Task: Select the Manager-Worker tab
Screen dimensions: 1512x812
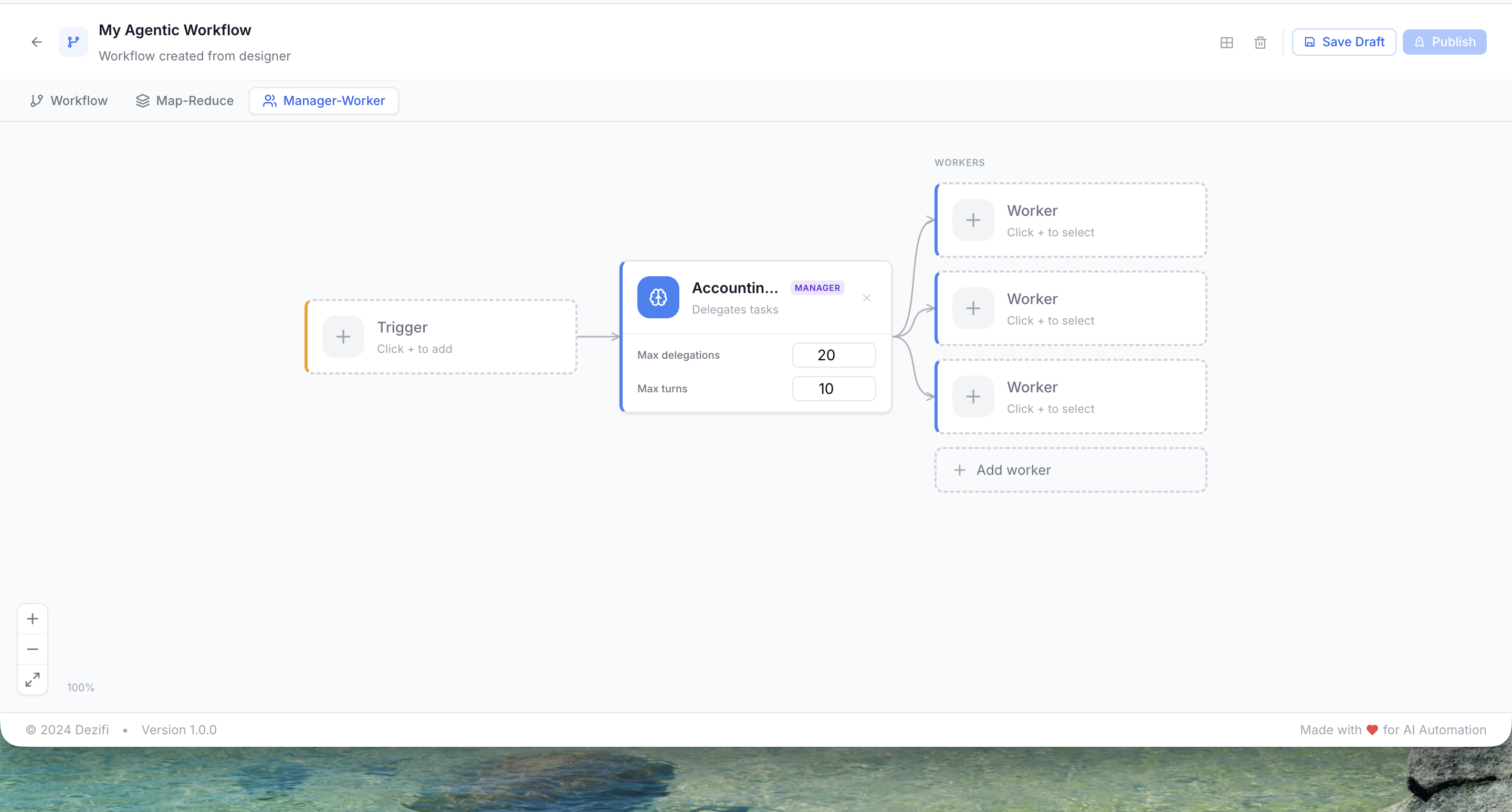Action: click(x=324, y=101)
